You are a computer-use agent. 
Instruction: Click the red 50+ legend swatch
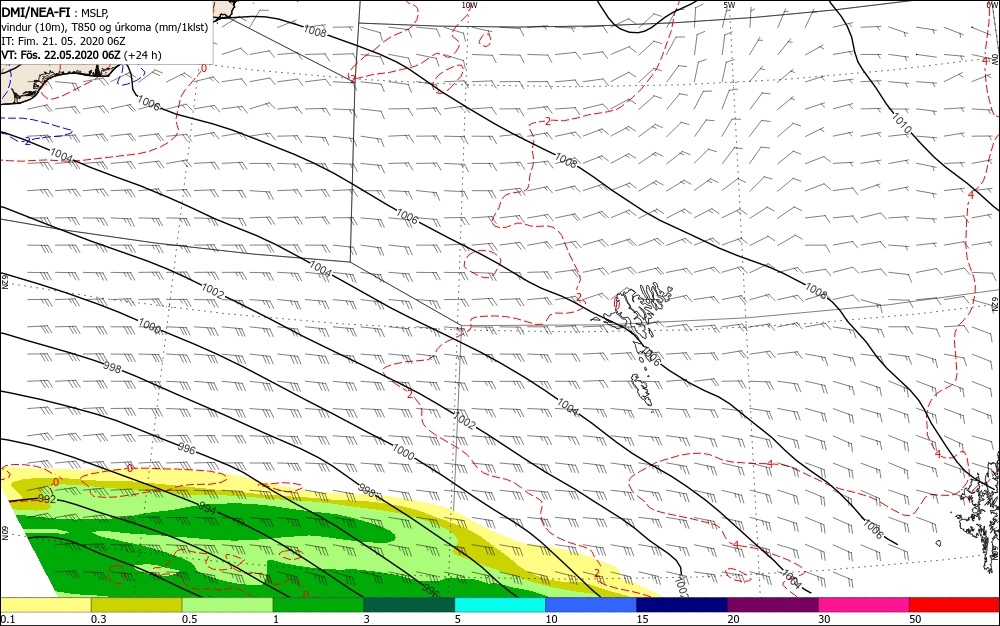955,605
